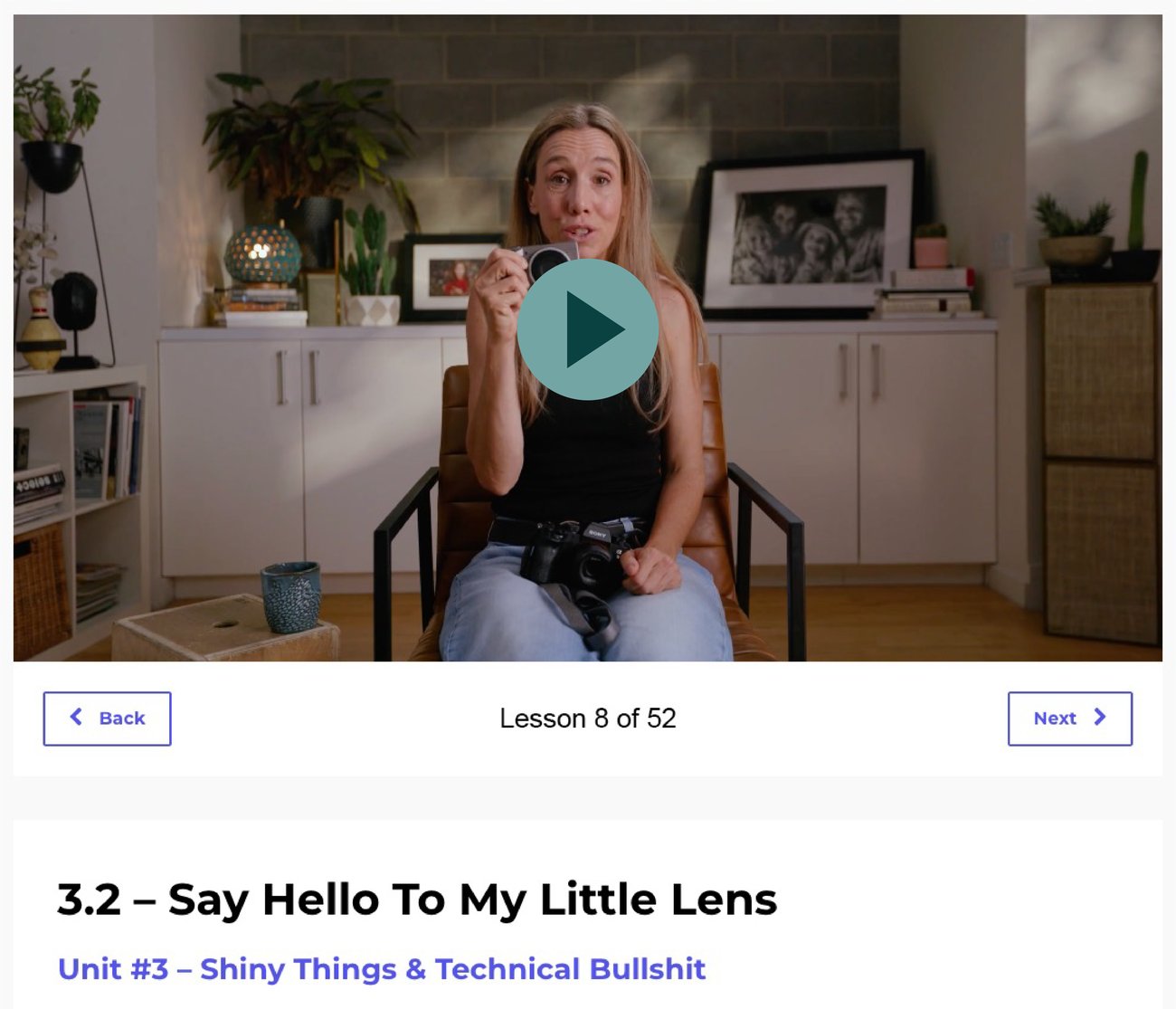The width and height of the screenshot is (1176, 1009).
Task: Advance to the next lesson with Next
Action: 1069,719
